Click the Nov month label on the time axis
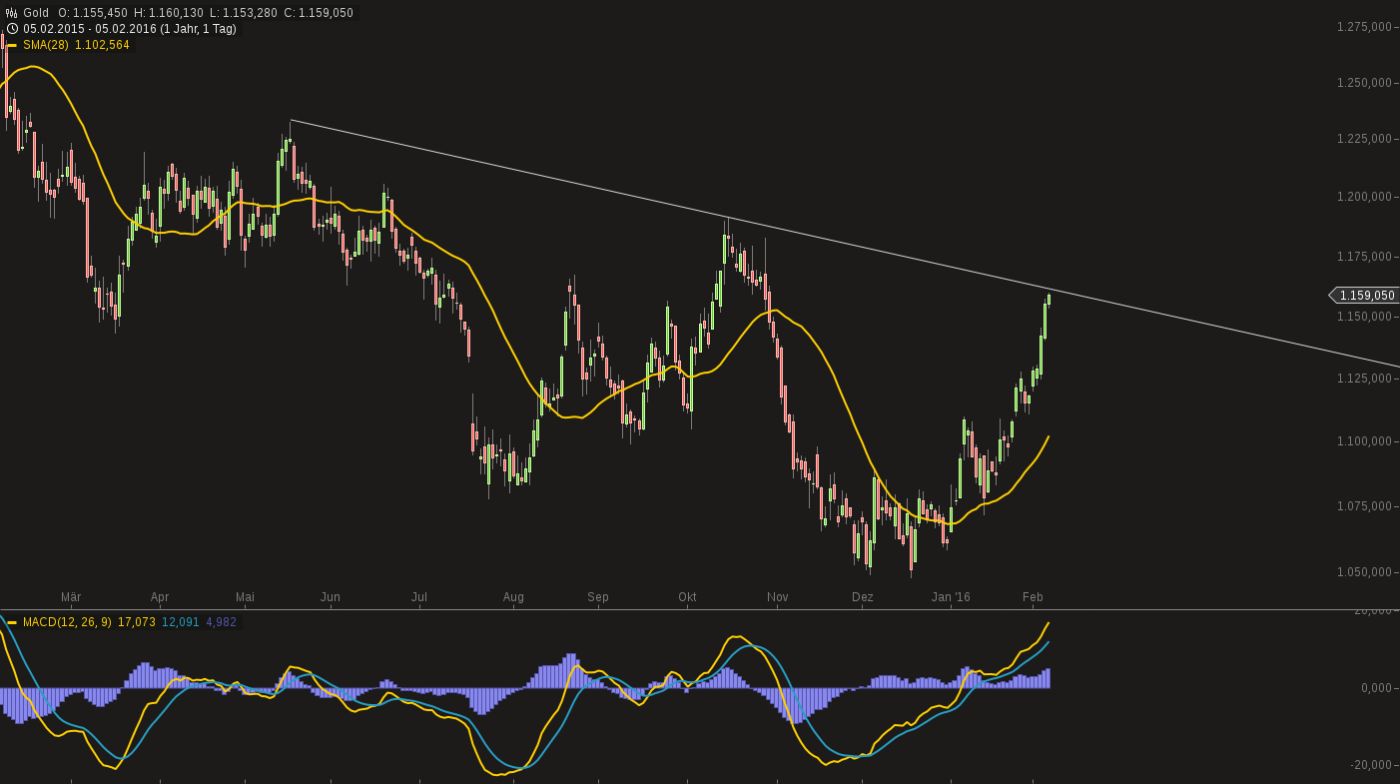Image resolution: width=1400 pixels, height=784 pixels. (777, 597)
